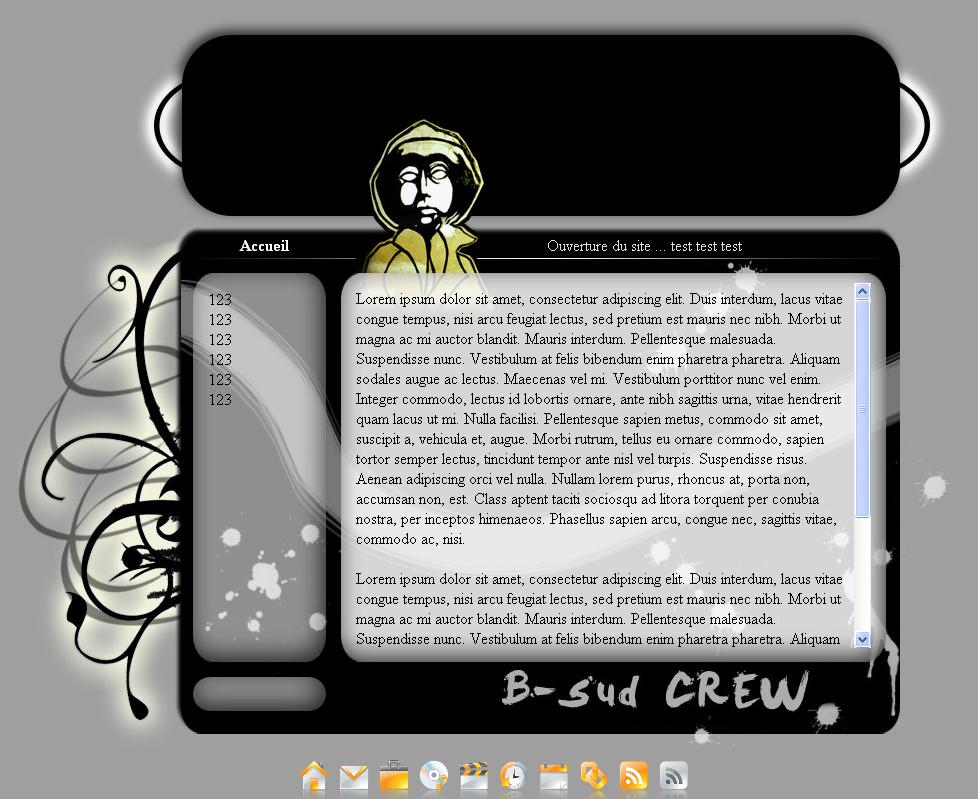
Task: Open the topmost 123 sidebar link
Action: 220,300
